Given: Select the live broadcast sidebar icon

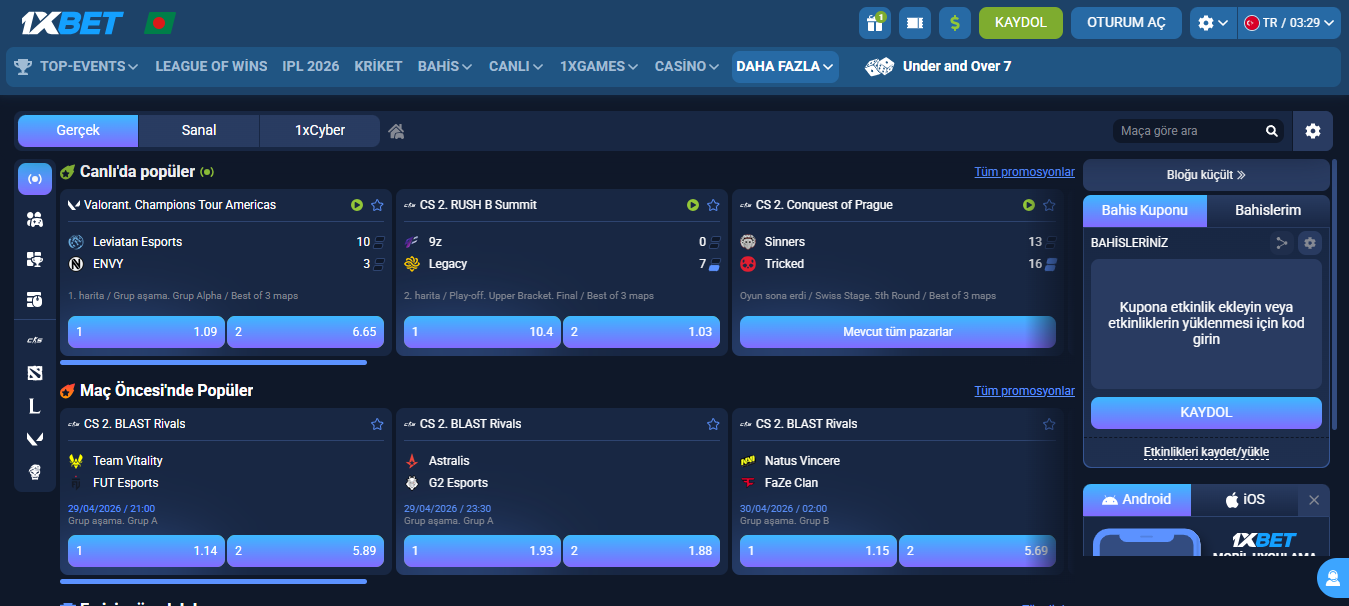Looking at the screenshot, I should click(35, 179).
